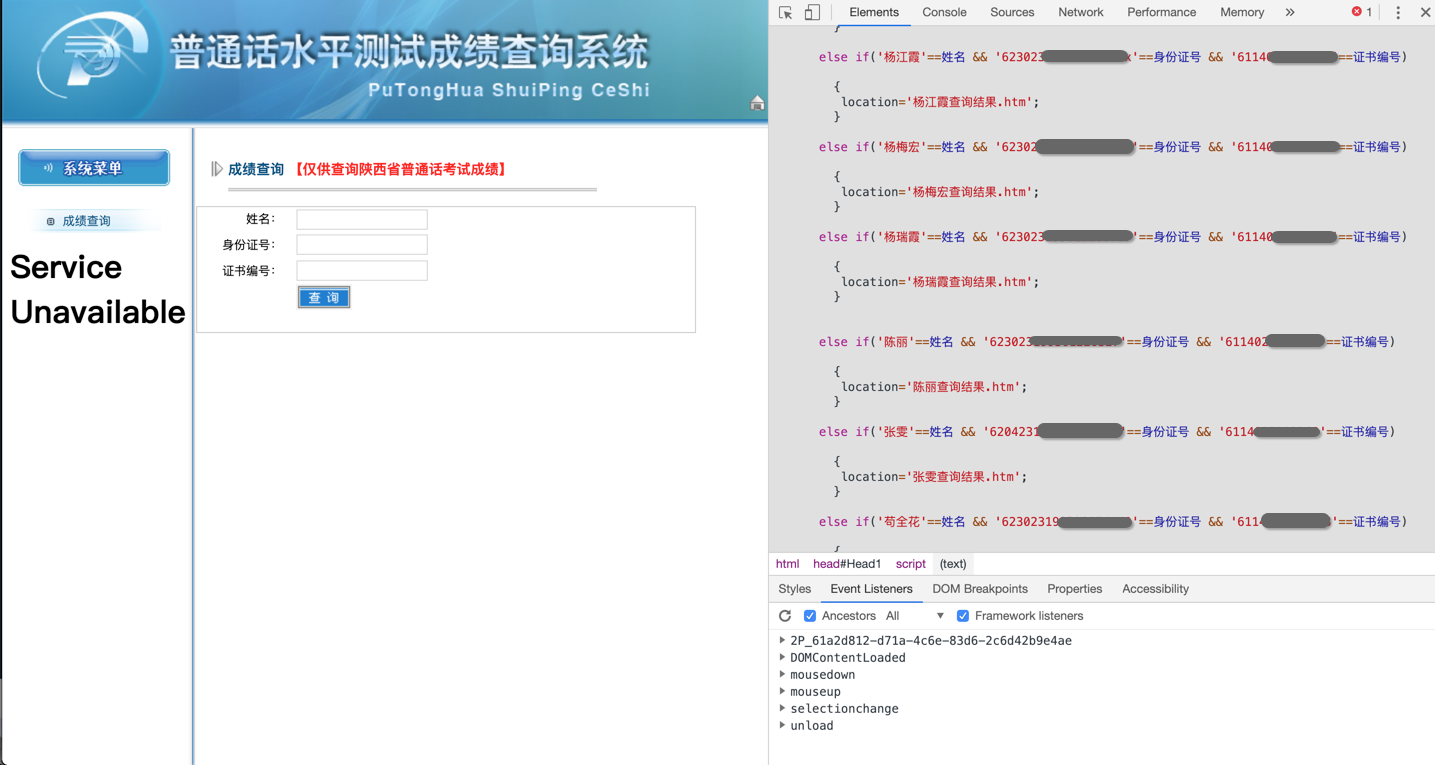Close the DevTools panel

coord(1425,13)
